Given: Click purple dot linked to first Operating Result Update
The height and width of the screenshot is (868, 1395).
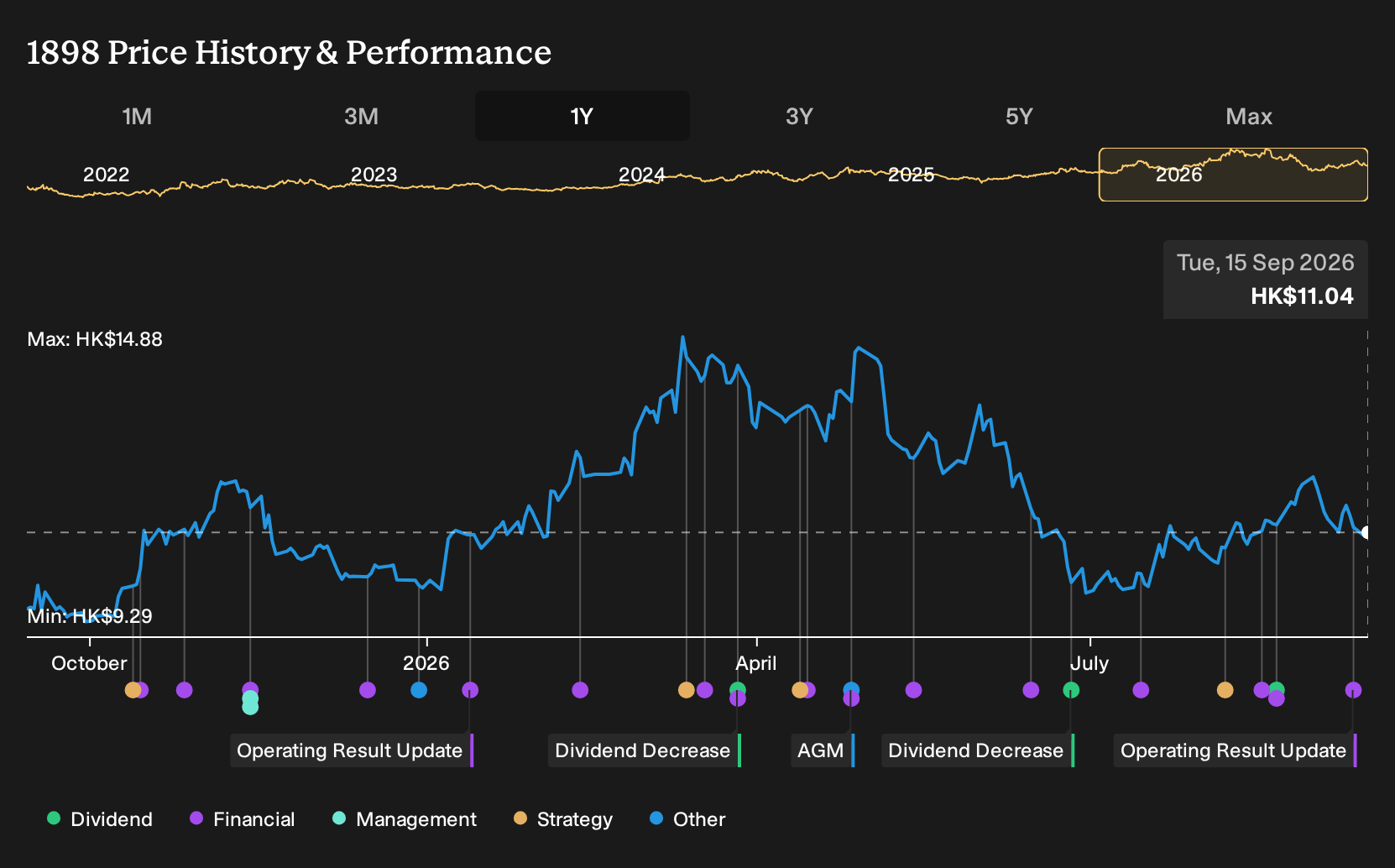Looking at the screenshot, I should point(470,690).
